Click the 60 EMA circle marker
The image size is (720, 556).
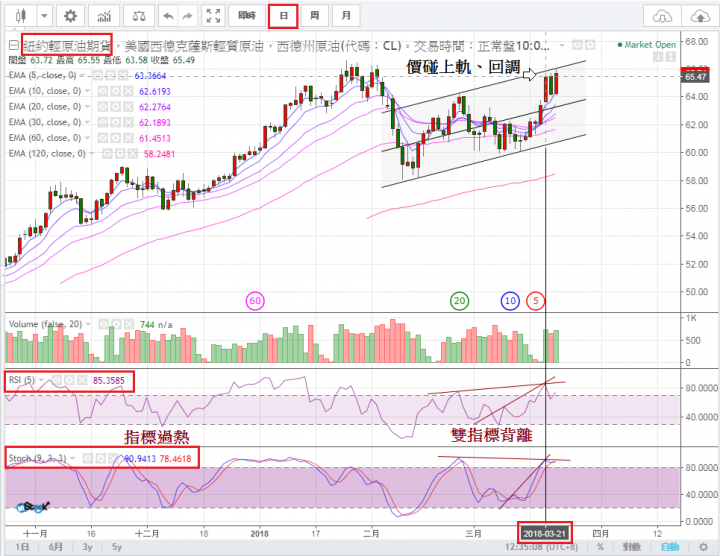pos(255,301)
